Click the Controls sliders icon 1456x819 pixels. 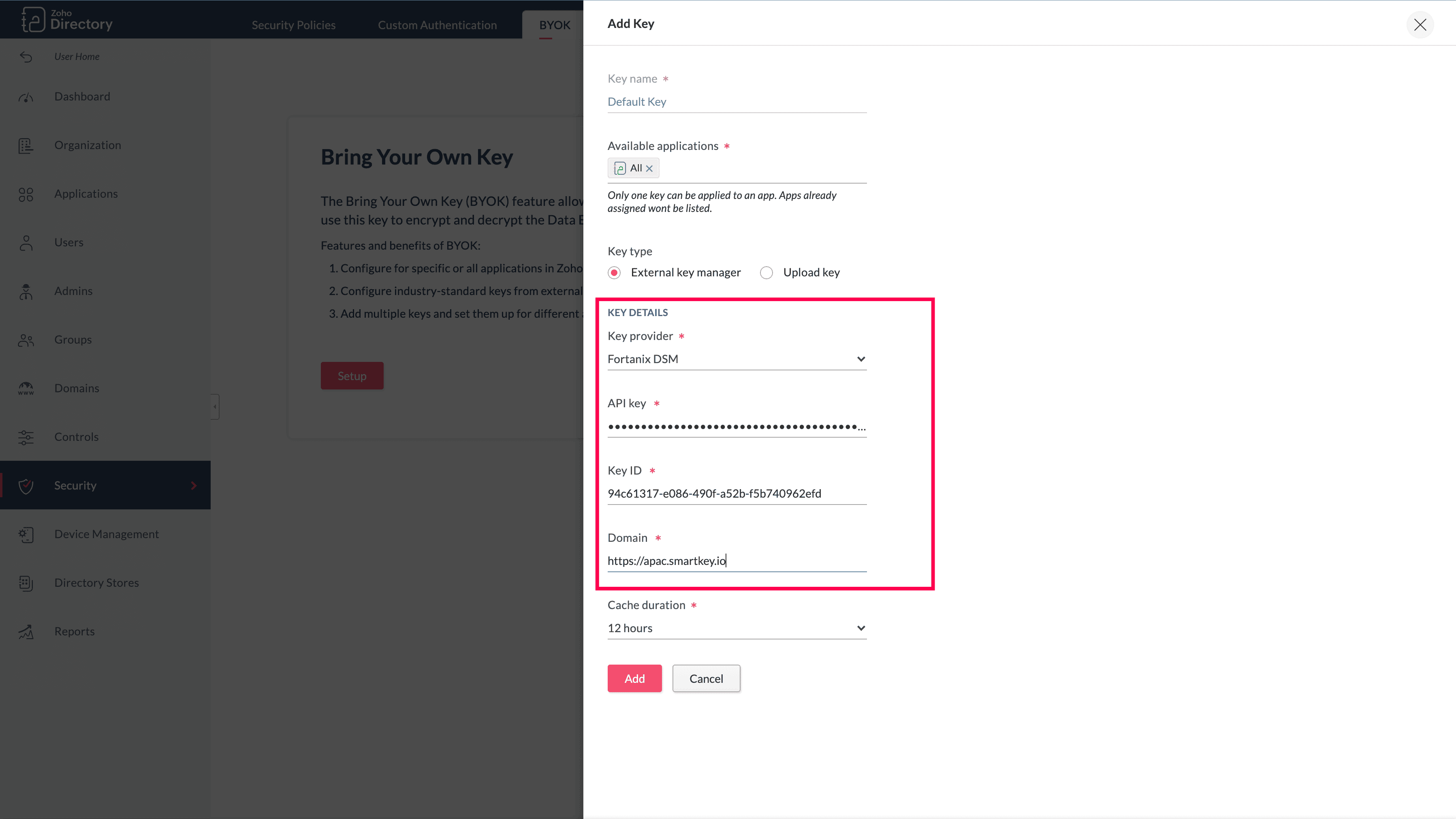point(26,438)
